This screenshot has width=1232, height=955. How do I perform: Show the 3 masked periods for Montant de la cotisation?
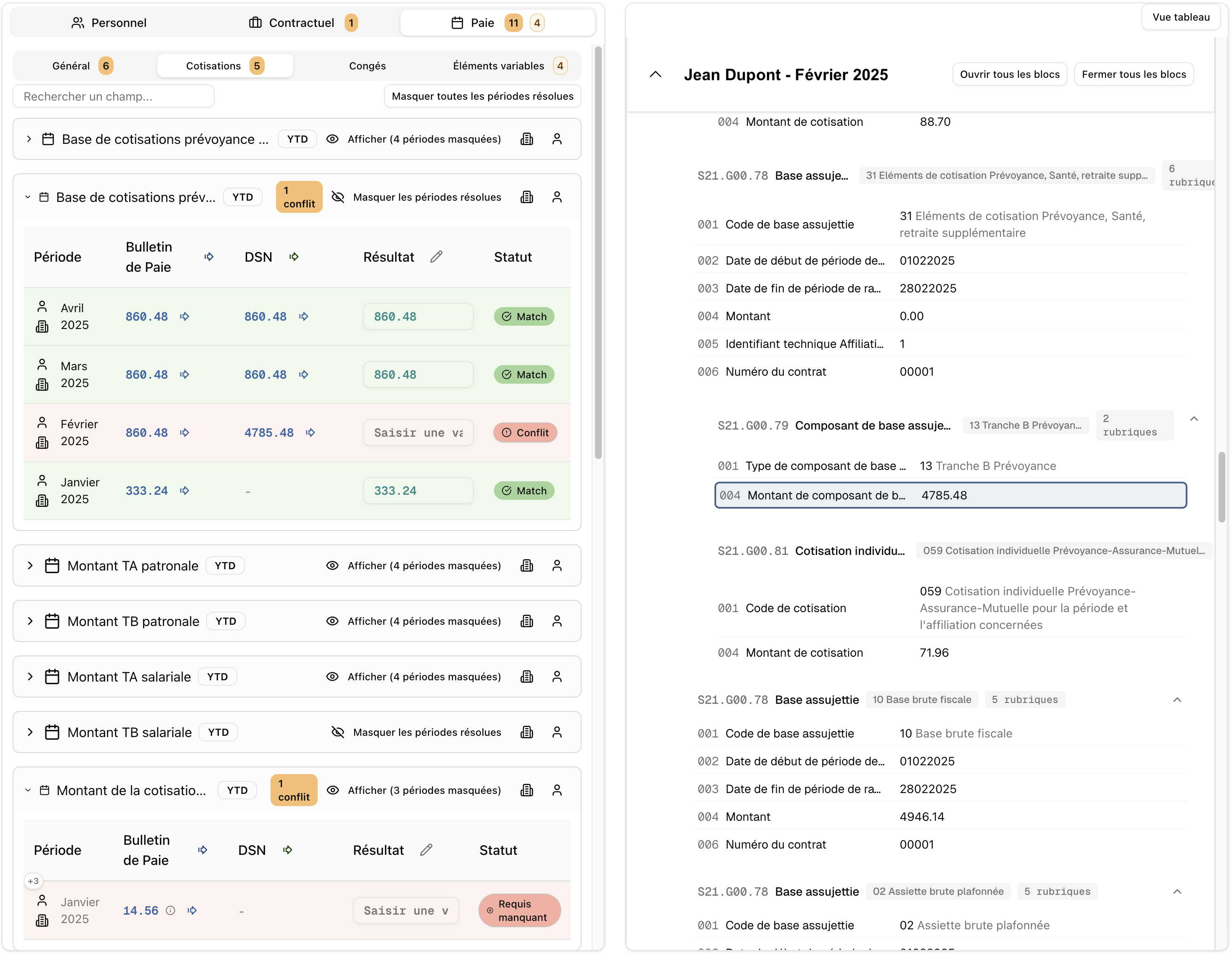tap(424, 790)
